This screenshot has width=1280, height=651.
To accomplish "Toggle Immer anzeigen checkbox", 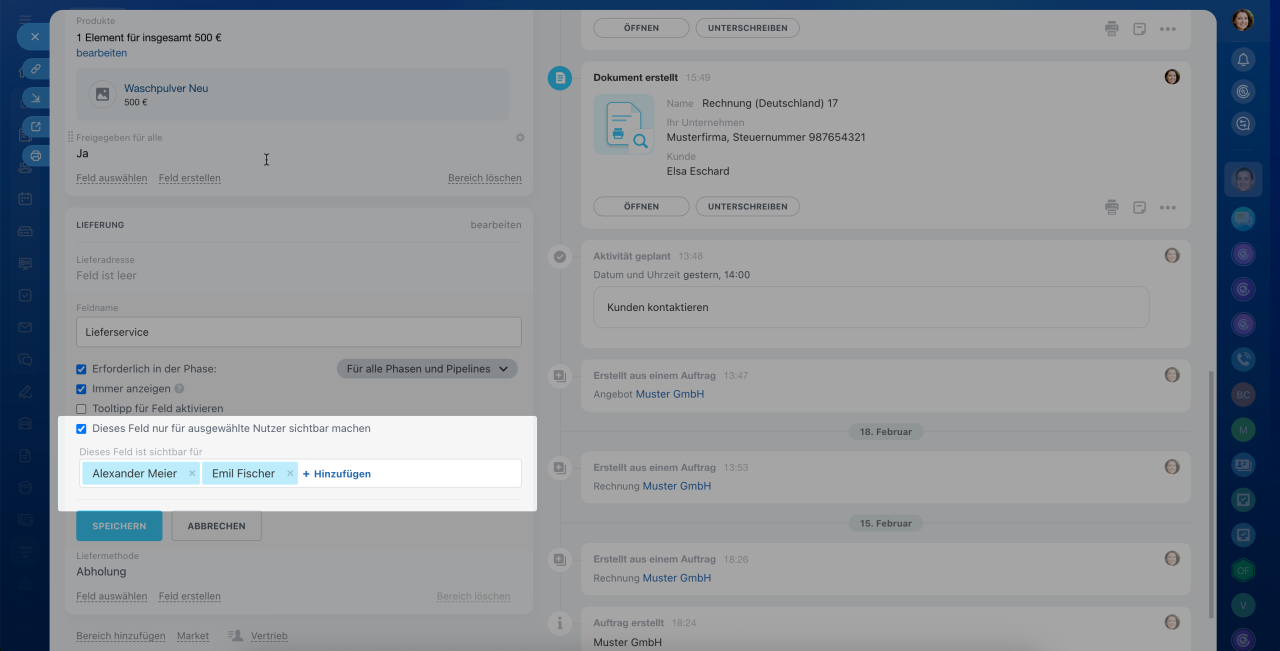I will [82, 389].
